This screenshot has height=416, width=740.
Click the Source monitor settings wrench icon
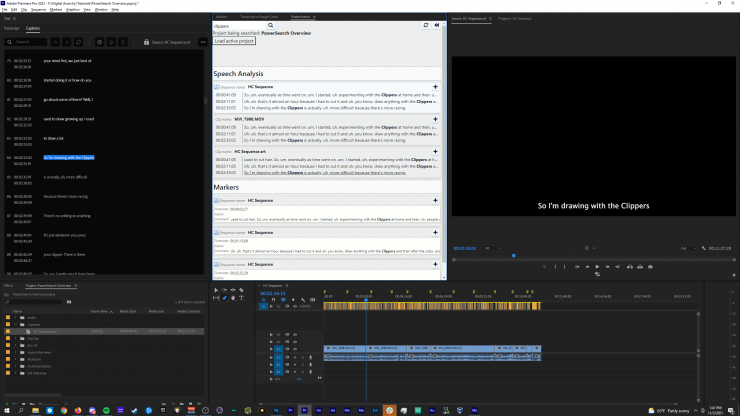coord(705,248)
